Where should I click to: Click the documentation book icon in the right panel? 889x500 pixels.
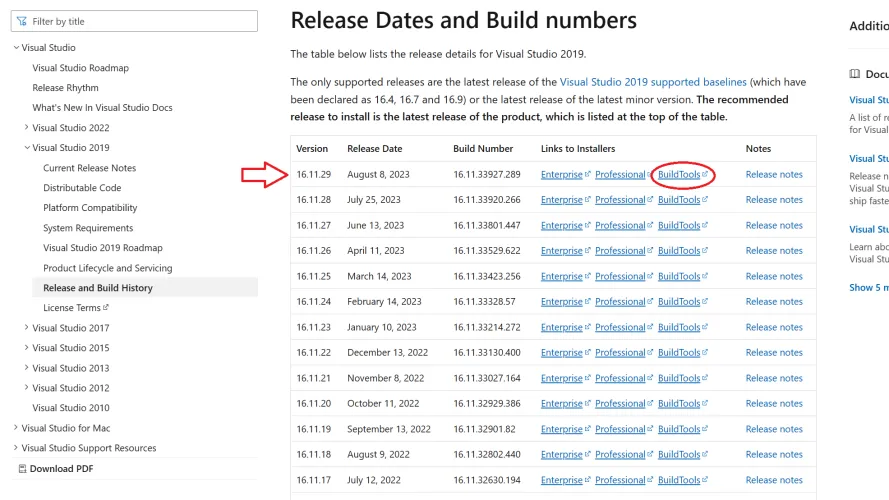855,74
